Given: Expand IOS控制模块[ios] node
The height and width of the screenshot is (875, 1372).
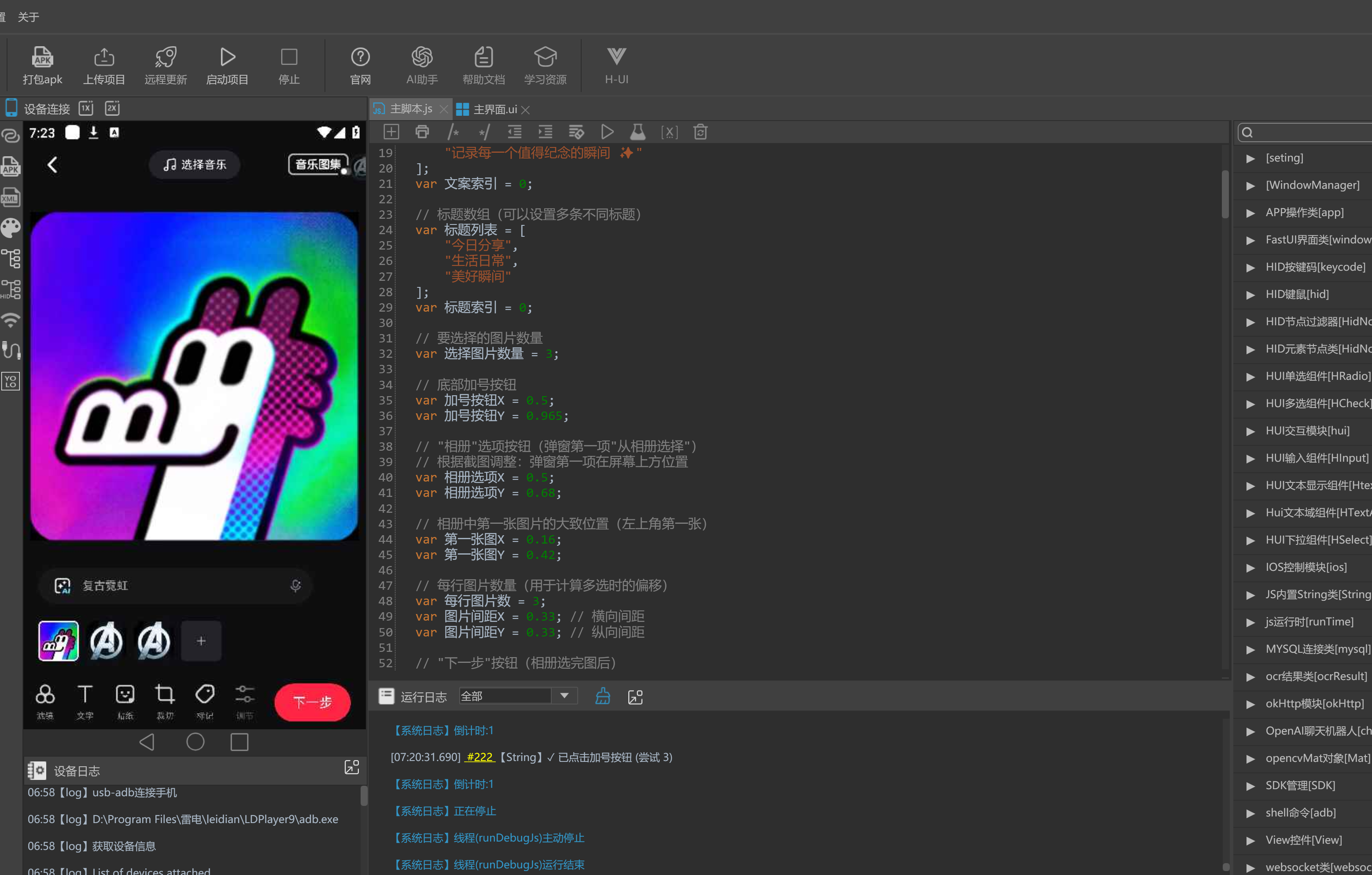Looking at the screenshot, I should (1250, 567).
